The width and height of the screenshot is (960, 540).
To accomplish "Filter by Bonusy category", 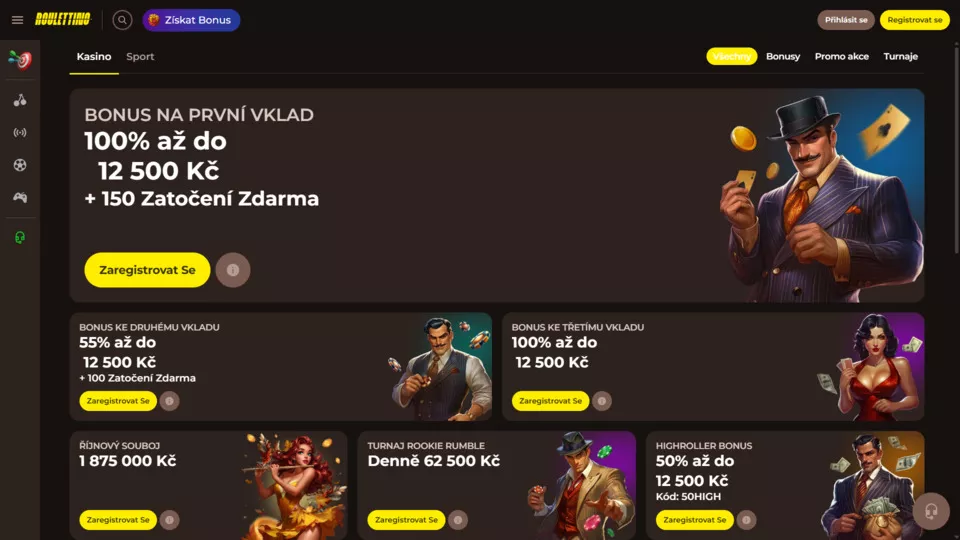I will tap(783, 56).
